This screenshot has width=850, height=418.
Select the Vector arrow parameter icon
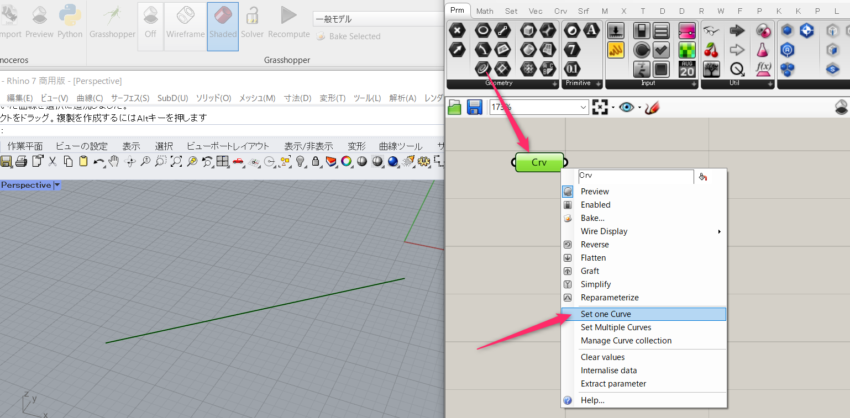coord(458,49)
